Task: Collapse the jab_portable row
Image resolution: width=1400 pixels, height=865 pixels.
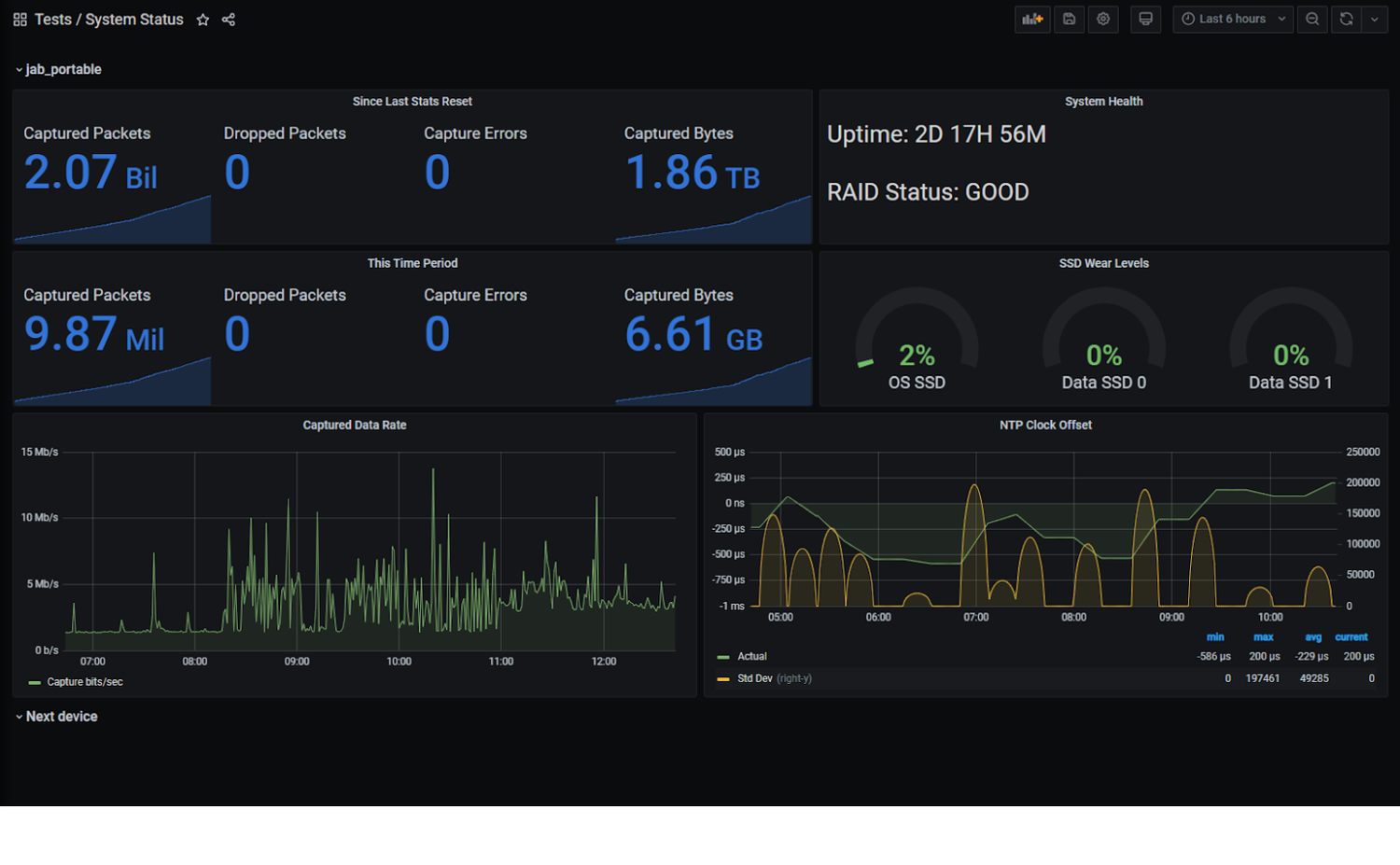Action: click(x=63, y=68)
